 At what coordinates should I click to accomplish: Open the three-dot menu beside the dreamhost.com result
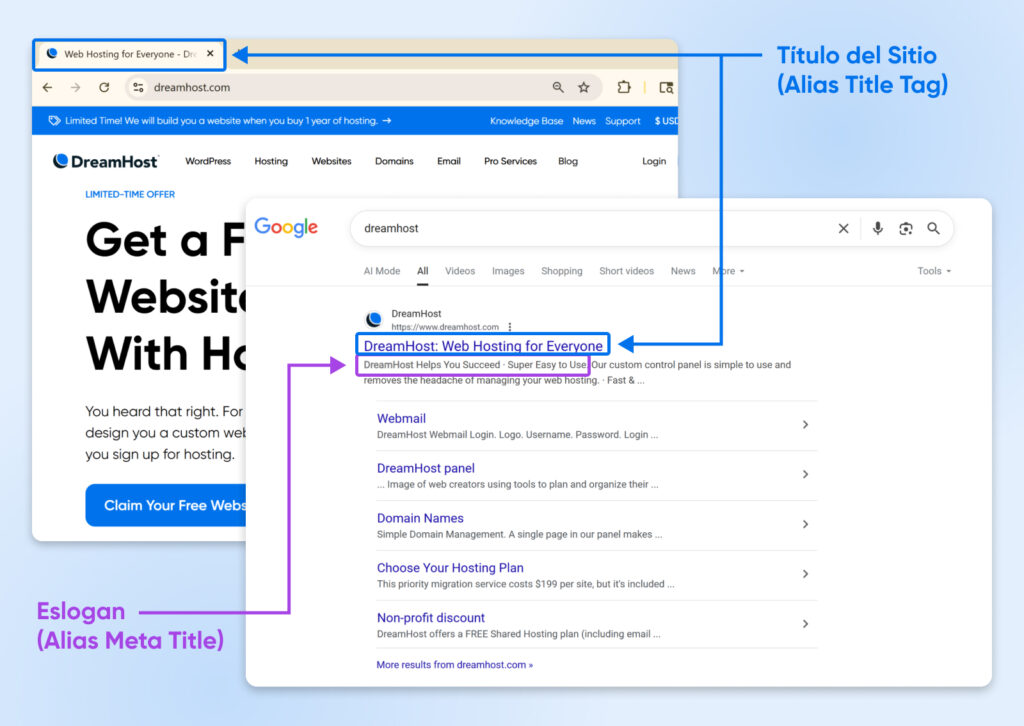click(510, 327)
